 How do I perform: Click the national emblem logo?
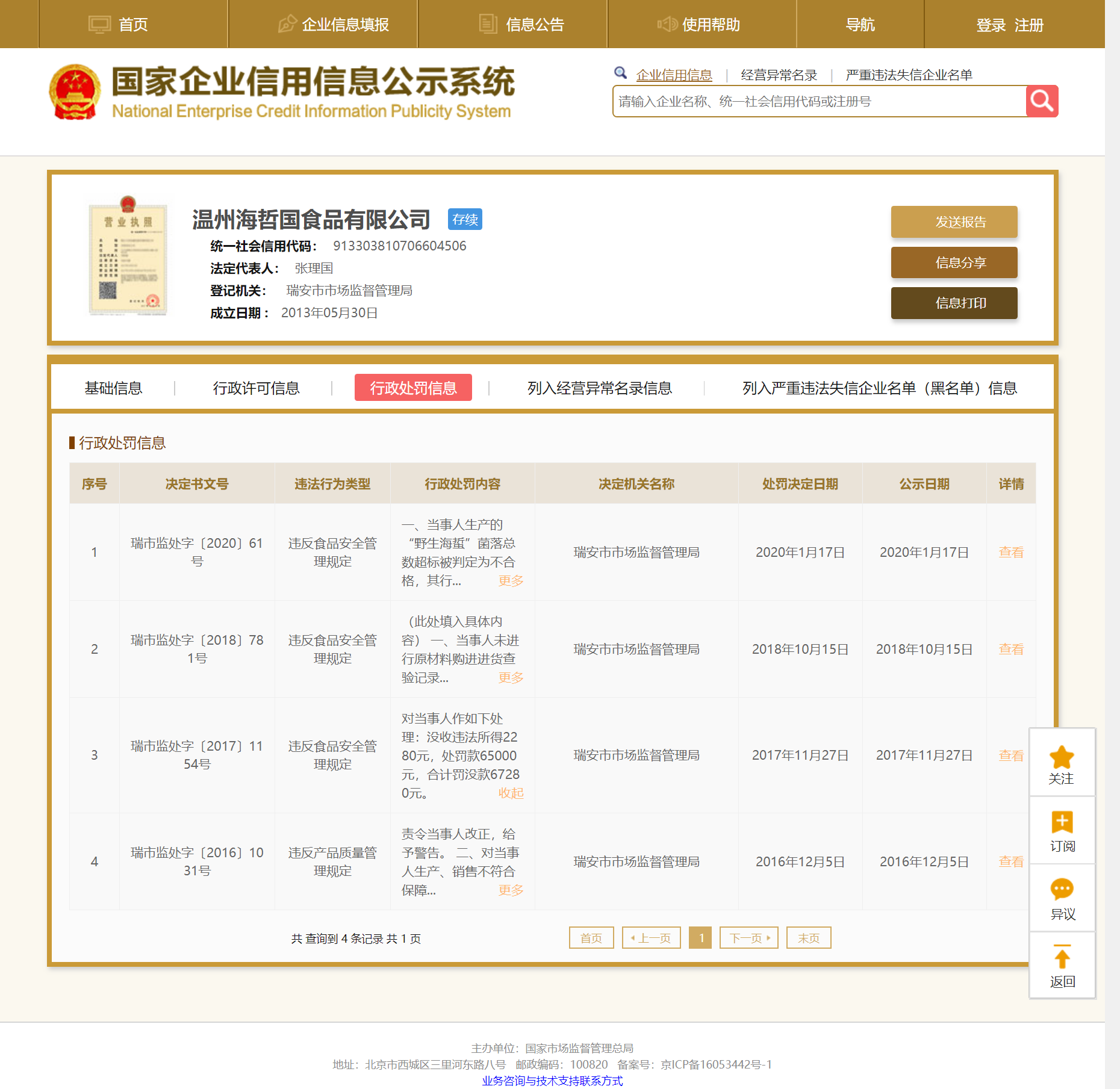(x=75, y=92)
